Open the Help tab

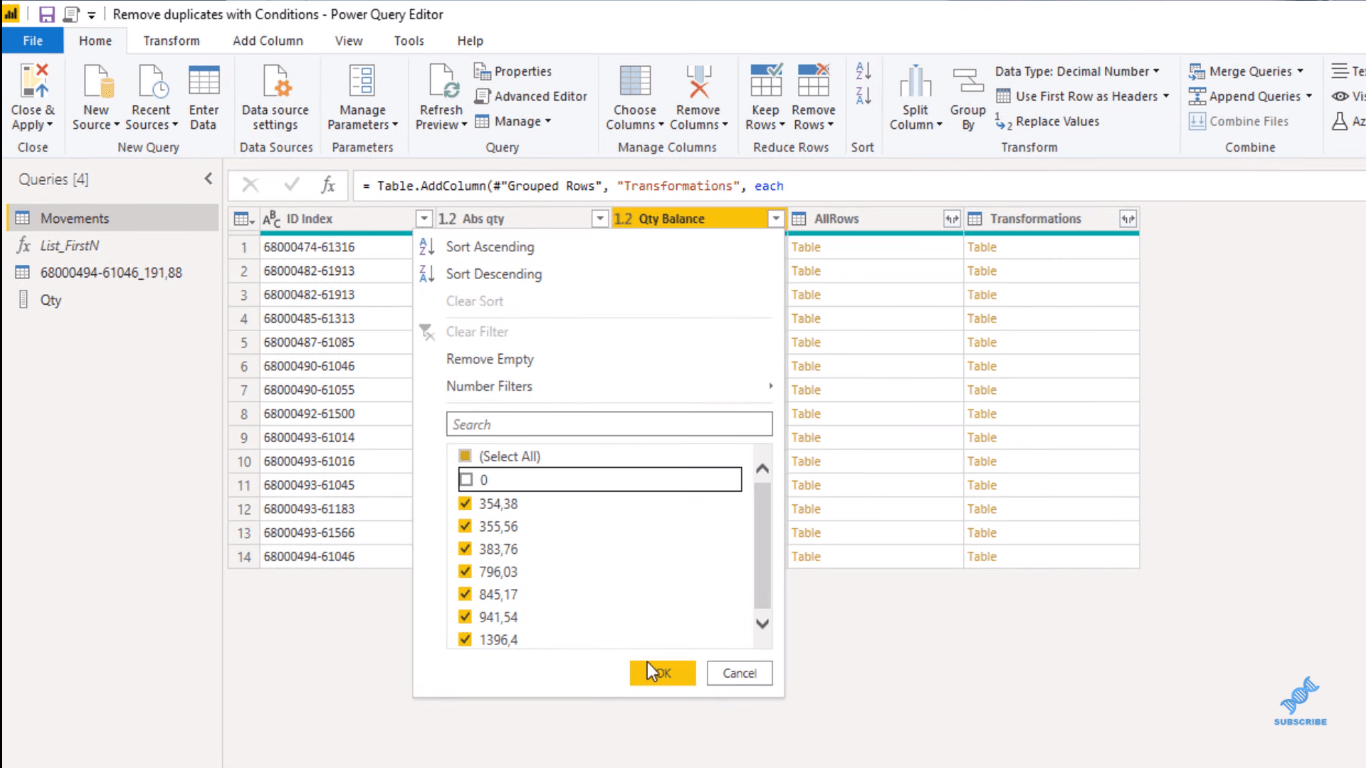click(470, 41)
